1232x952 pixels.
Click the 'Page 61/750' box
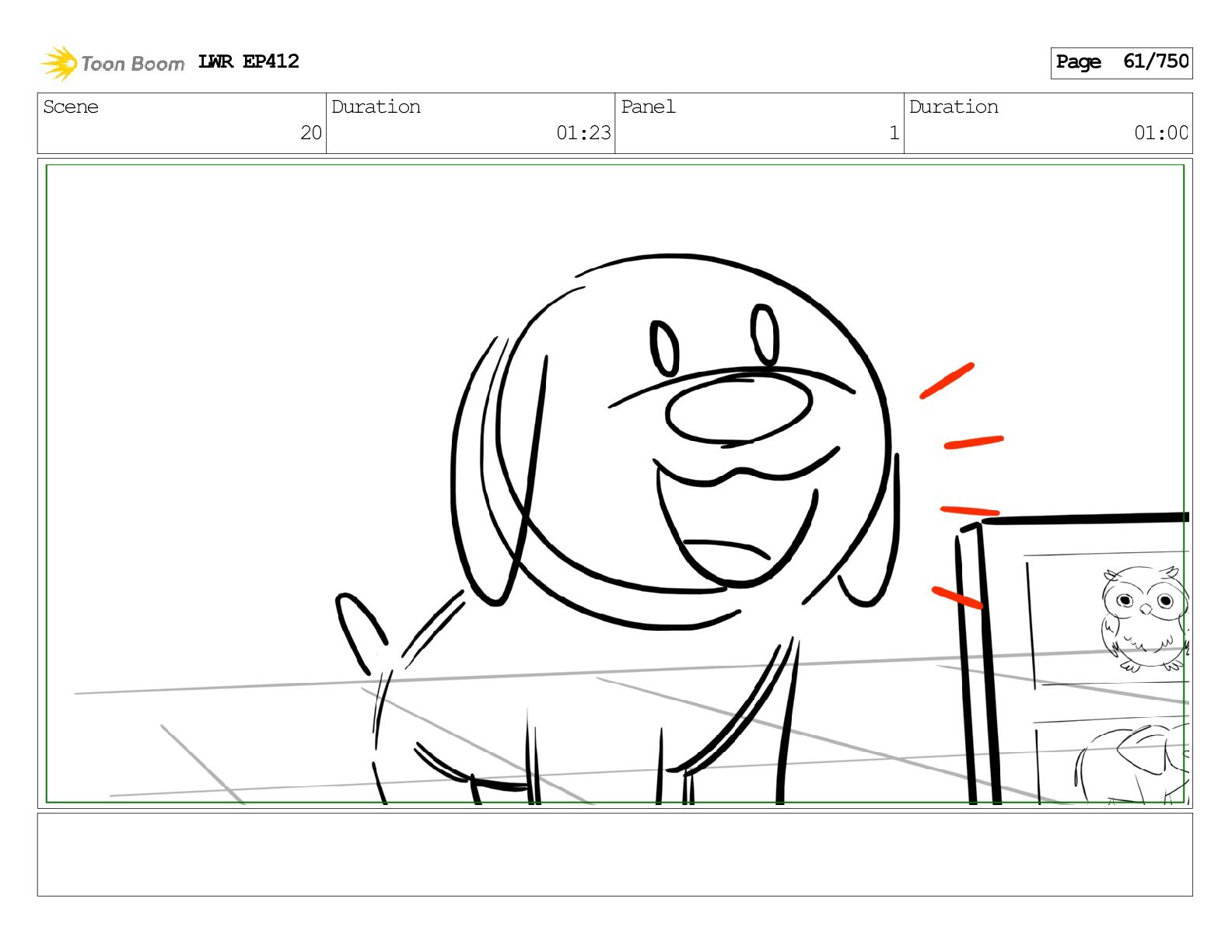tap(1121, 62)
